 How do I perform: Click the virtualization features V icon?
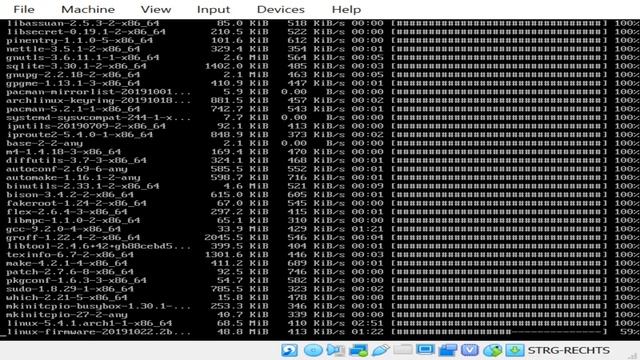[470, 350]
